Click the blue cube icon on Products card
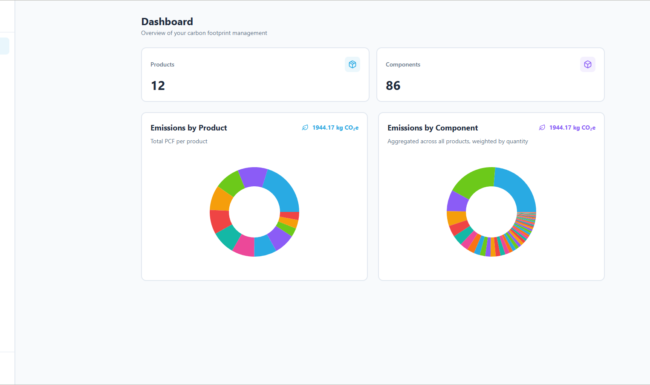 352,64
